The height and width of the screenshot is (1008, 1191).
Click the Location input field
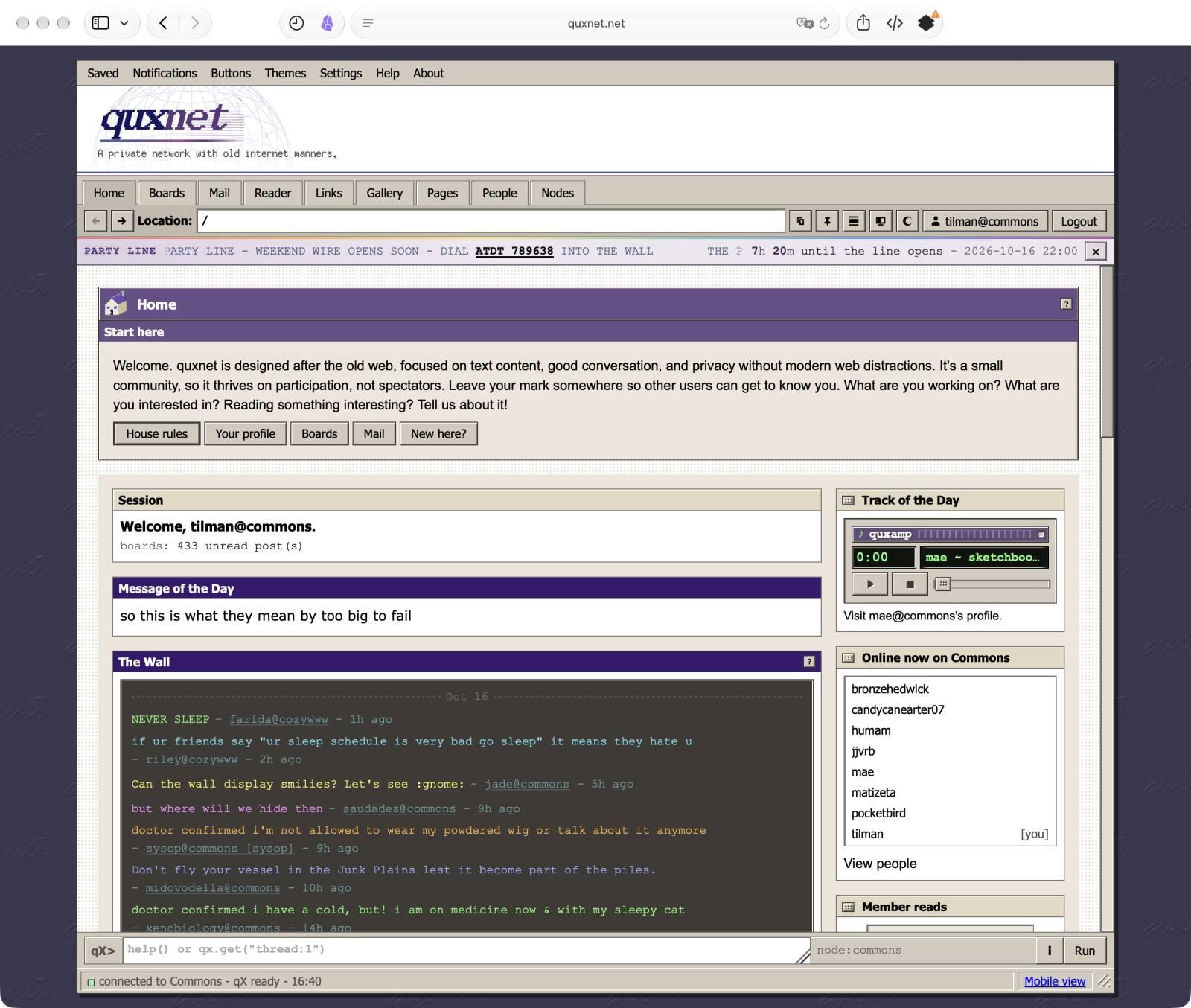point(491,221)
